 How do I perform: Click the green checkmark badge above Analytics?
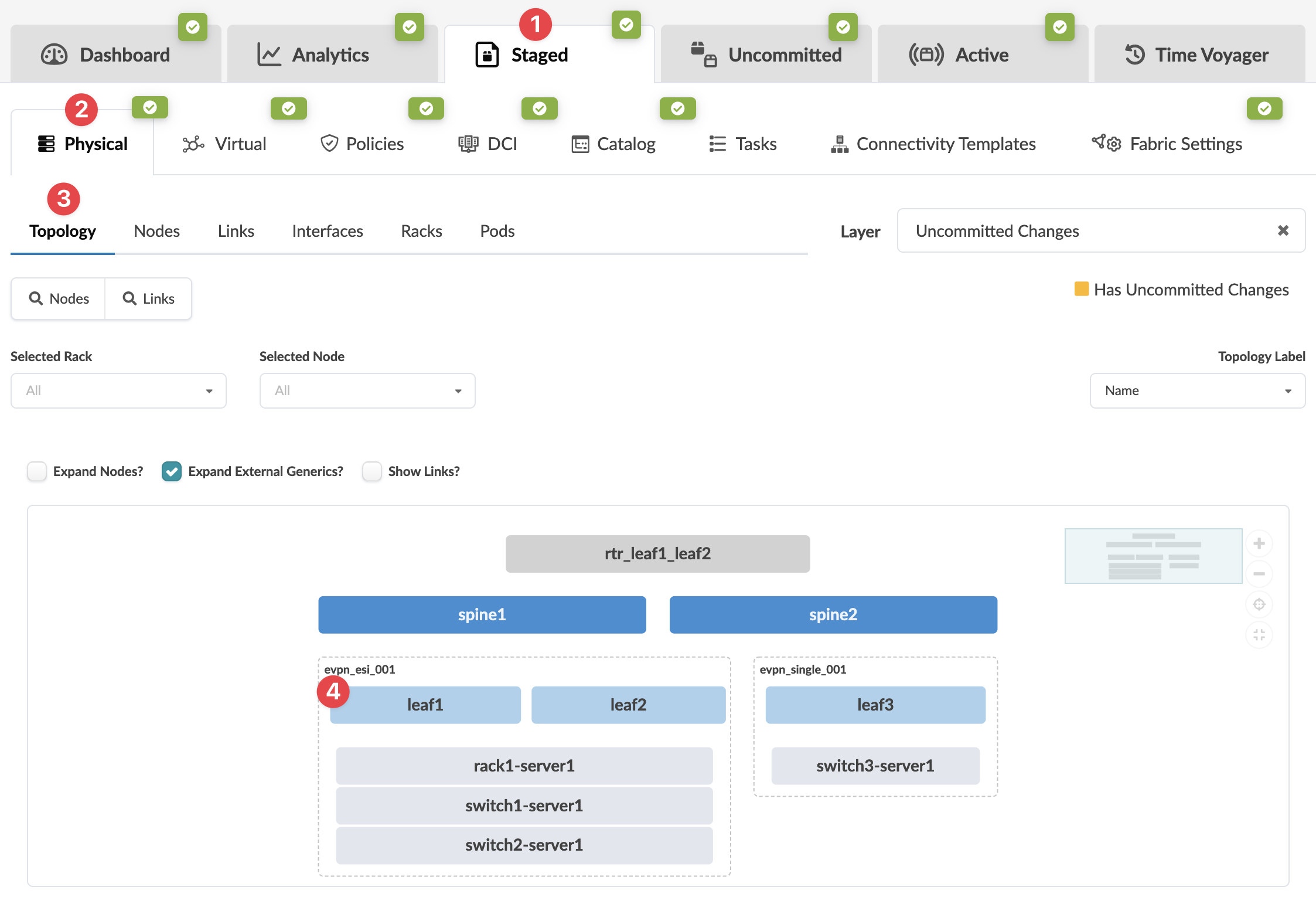pyautogui.click(x=409, y=27)
